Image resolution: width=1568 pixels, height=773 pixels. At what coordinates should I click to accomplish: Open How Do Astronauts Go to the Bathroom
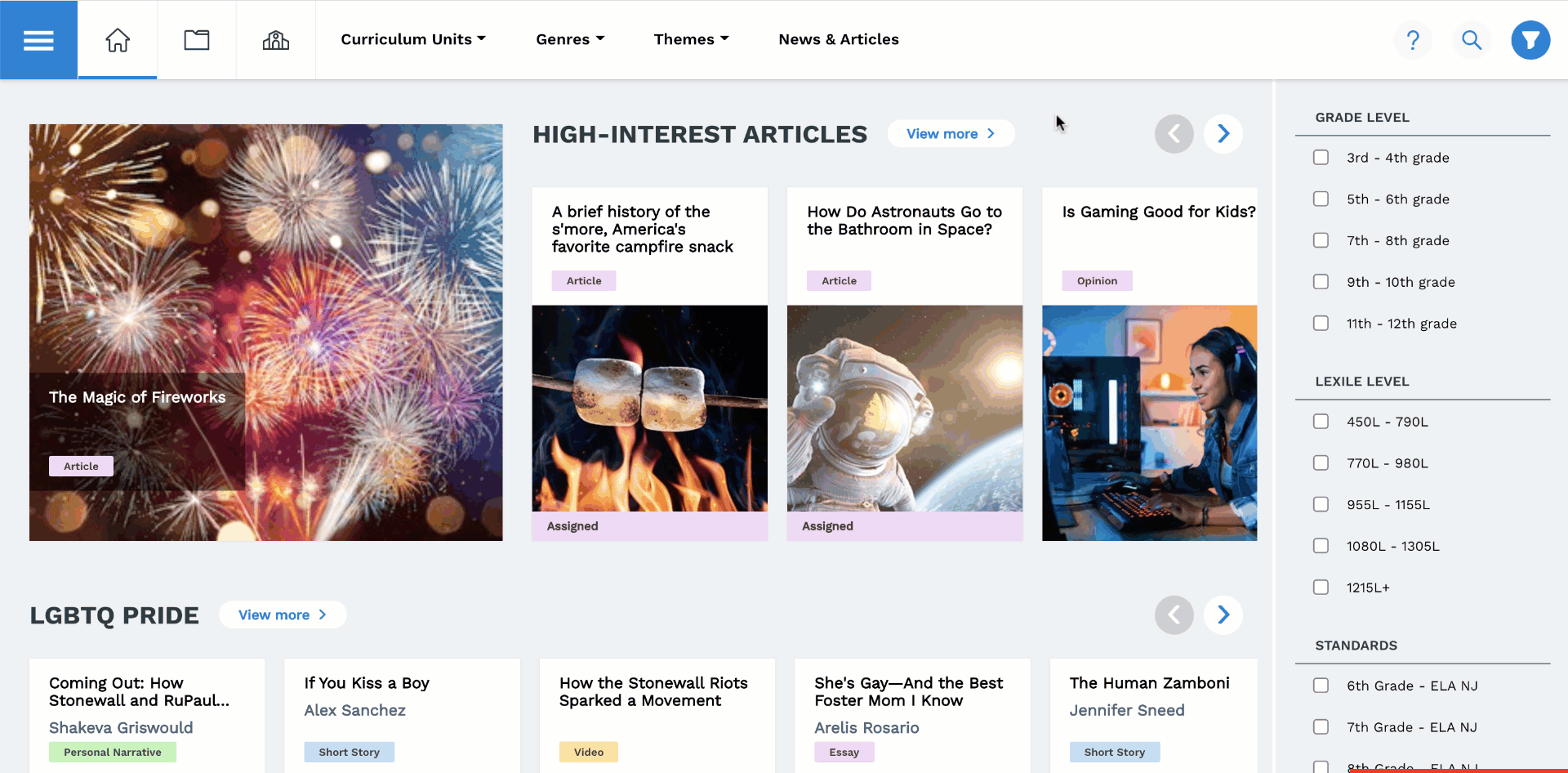pos(904,221)
